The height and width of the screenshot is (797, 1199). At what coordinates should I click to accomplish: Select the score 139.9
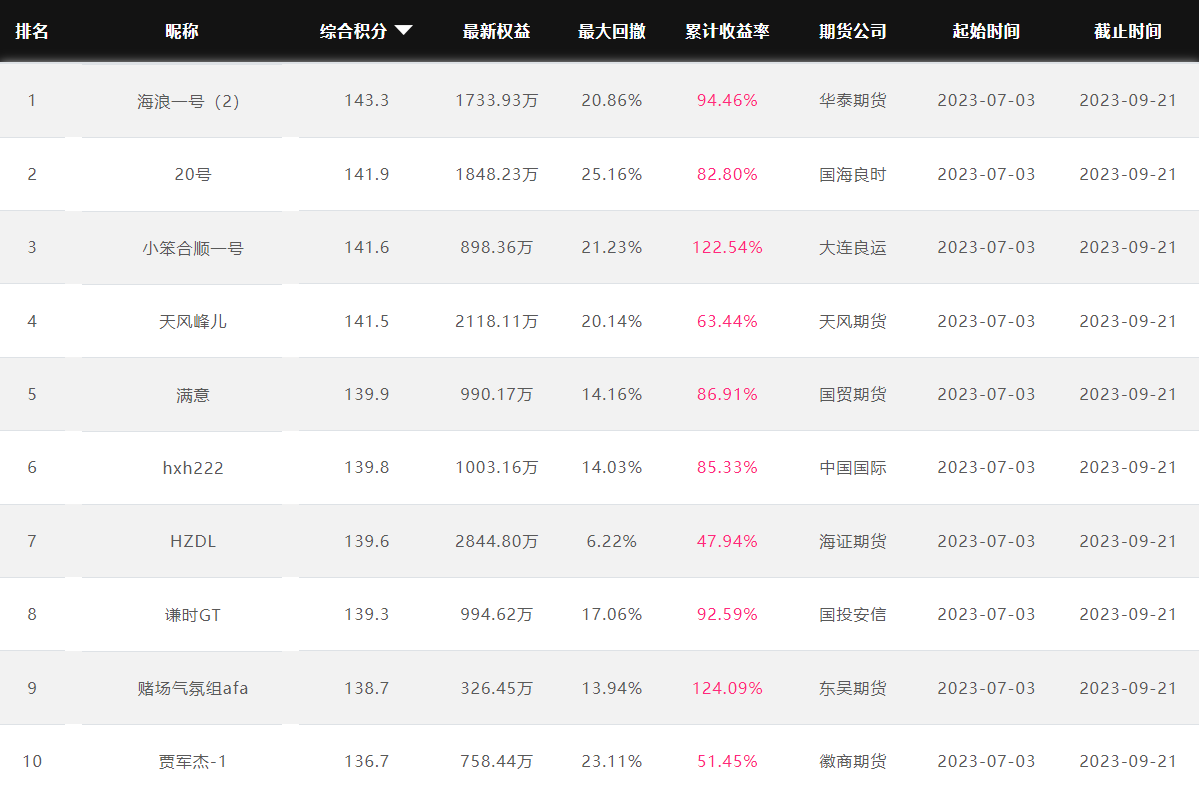(366, 394)
